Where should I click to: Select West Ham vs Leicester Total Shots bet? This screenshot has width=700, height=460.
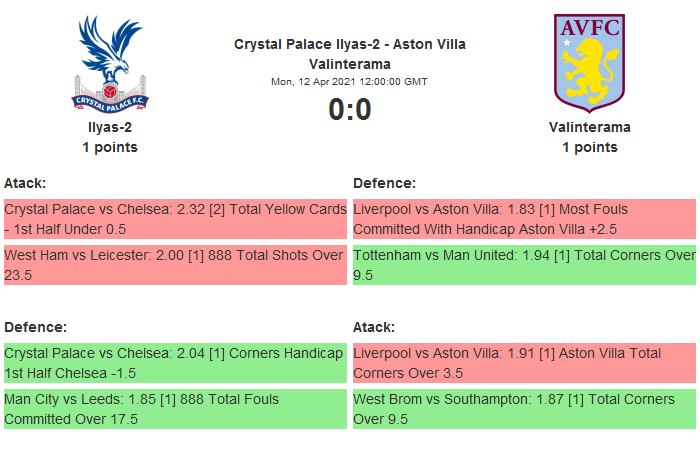click(174, 265)
